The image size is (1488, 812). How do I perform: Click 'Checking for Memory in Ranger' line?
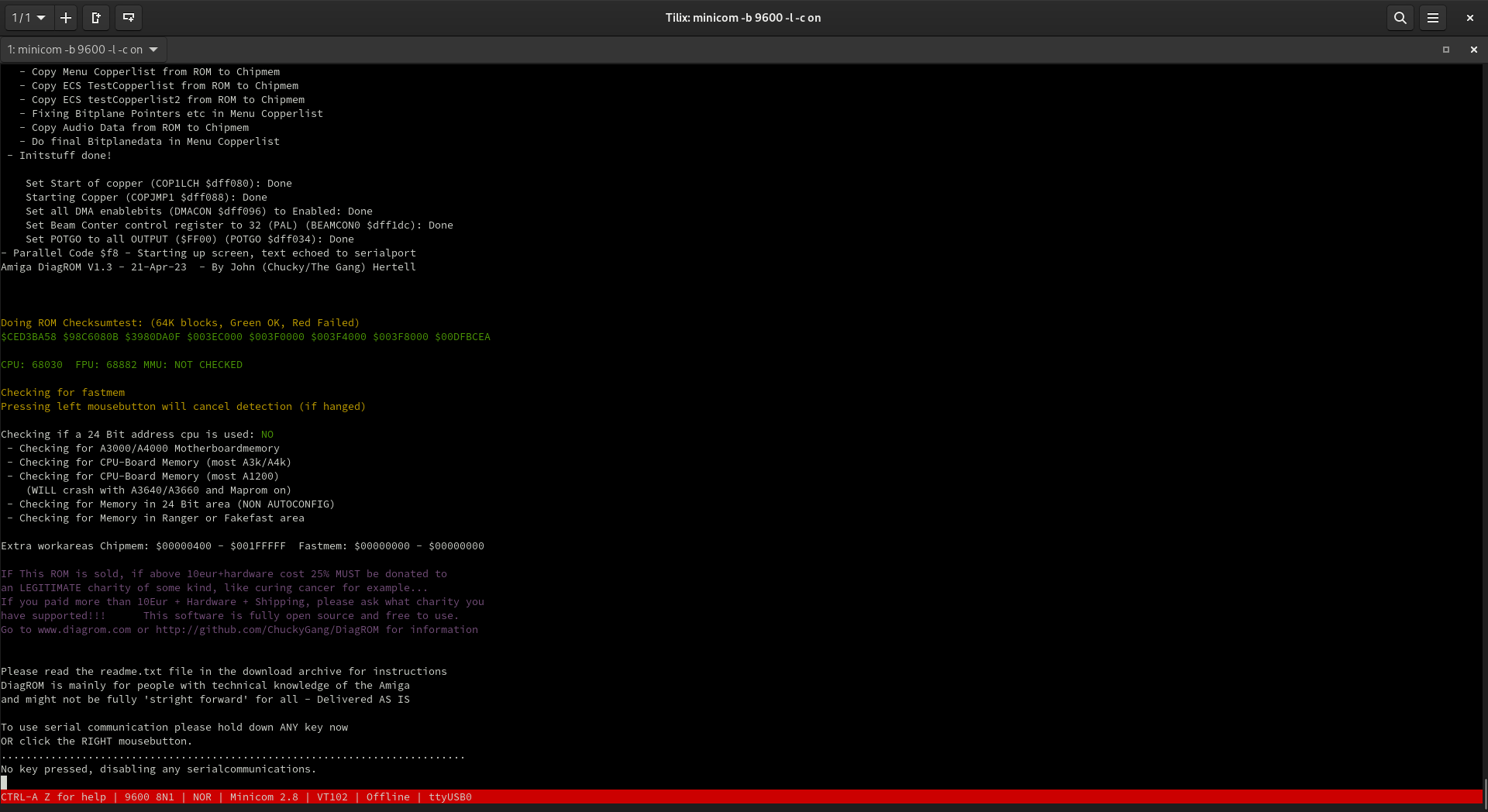156,518
